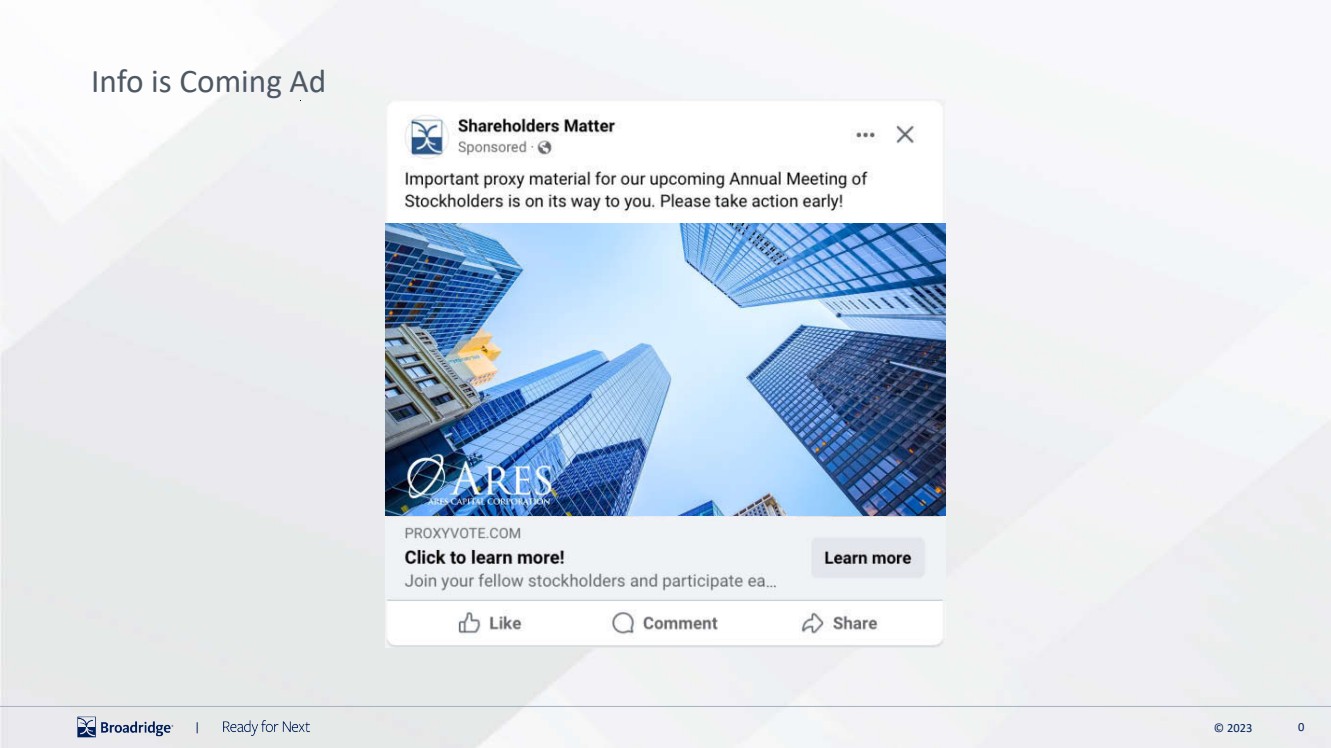Image resolution: width=1331 pixels, height=748 pixels.
Task: Click the 'Info is Coming Ad' title
Action: (208, 82)
